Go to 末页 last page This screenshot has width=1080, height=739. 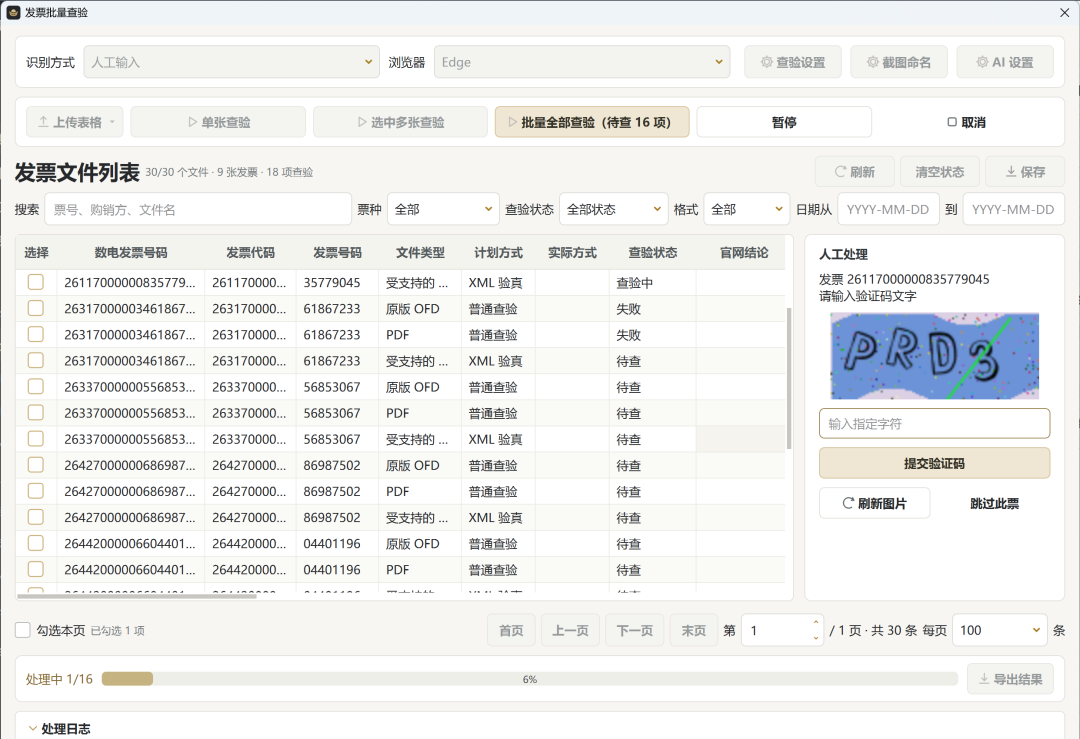tap(694, 630)
